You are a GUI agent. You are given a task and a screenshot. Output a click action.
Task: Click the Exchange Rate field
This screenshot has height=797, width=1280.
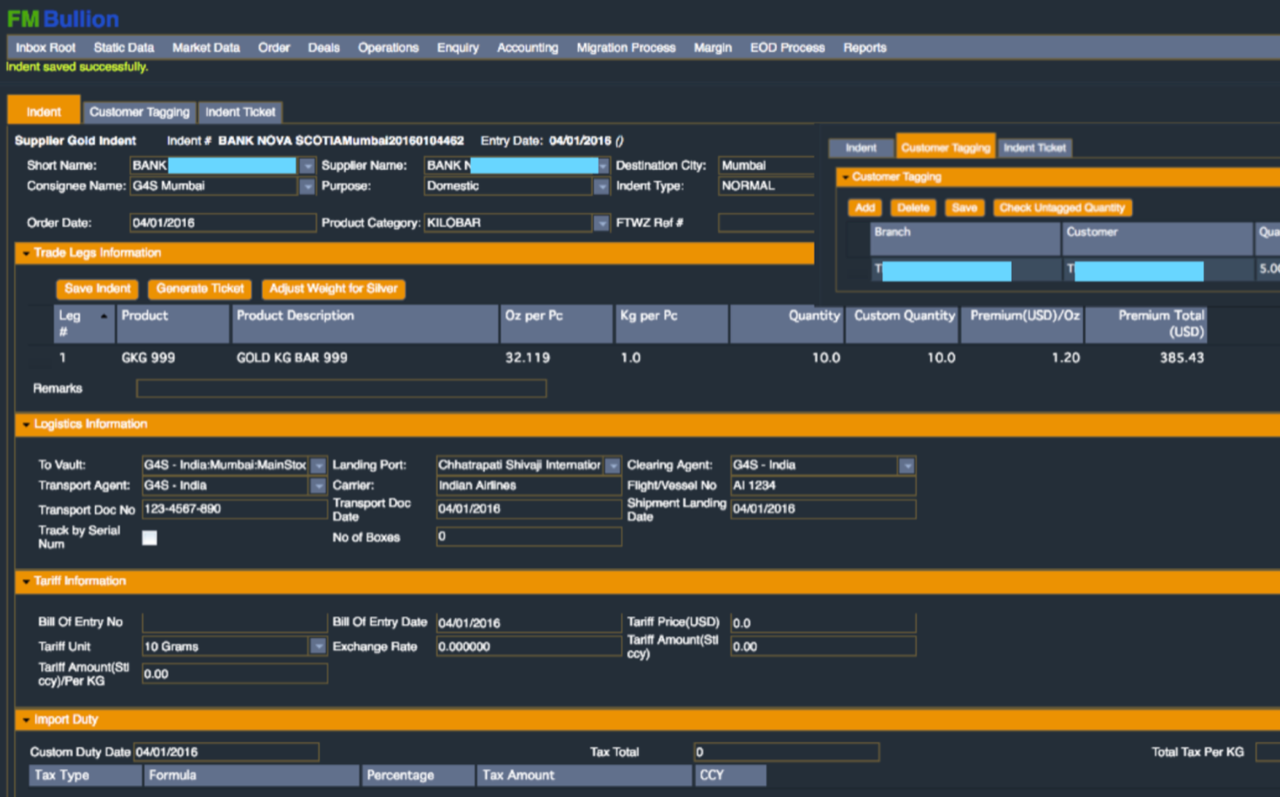click(528, 647)
